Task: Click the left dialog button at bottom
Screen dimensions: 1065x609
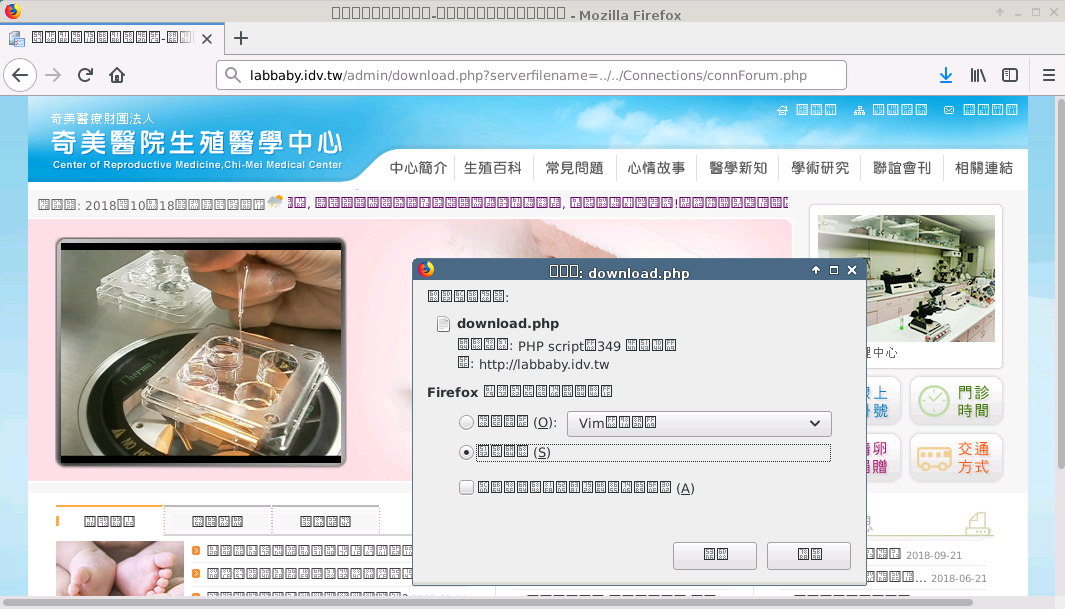Action: pos(715,555)
